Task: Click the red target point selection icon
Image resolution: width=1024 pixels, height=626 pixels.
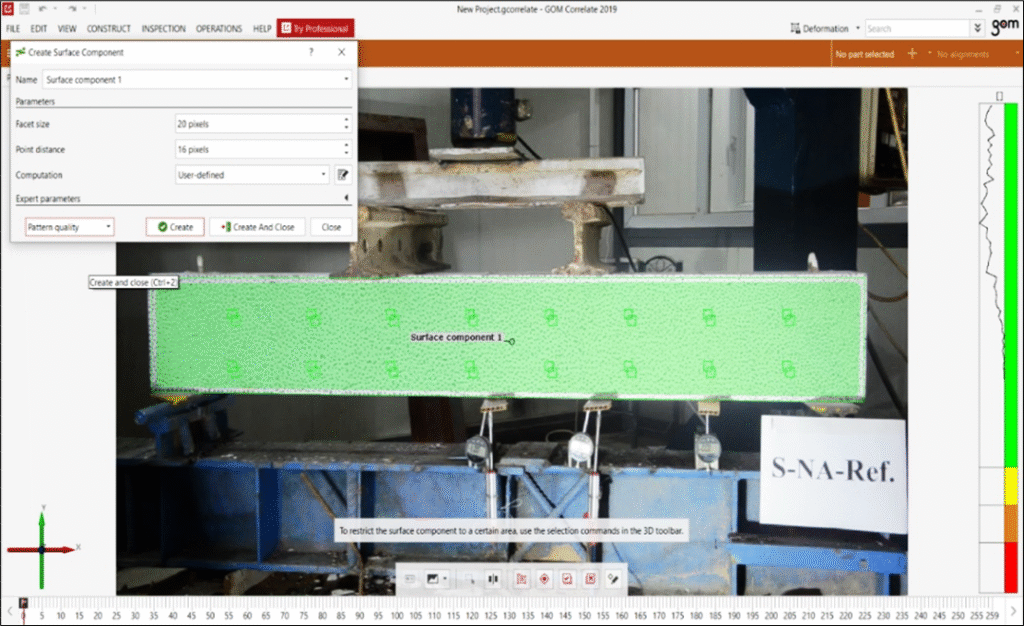Action: [544, 579]
